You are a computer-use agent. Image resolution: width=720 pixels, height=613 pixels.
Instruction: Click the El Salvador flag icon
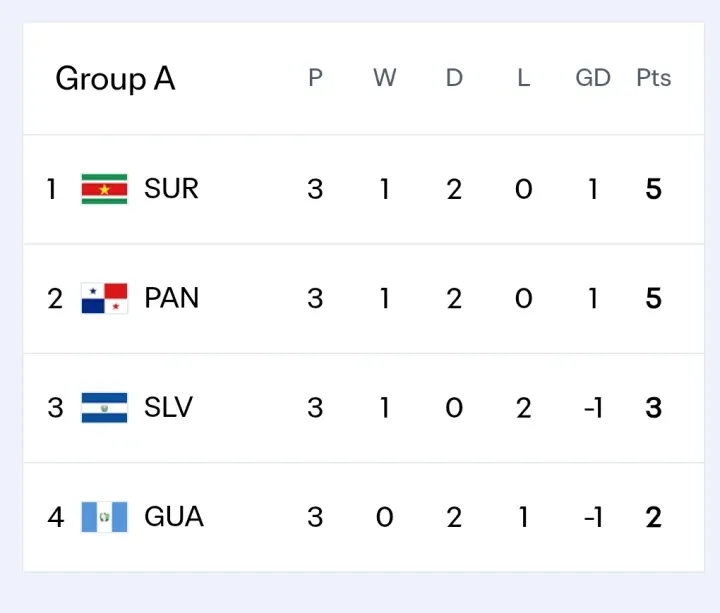tap(104, 407)
